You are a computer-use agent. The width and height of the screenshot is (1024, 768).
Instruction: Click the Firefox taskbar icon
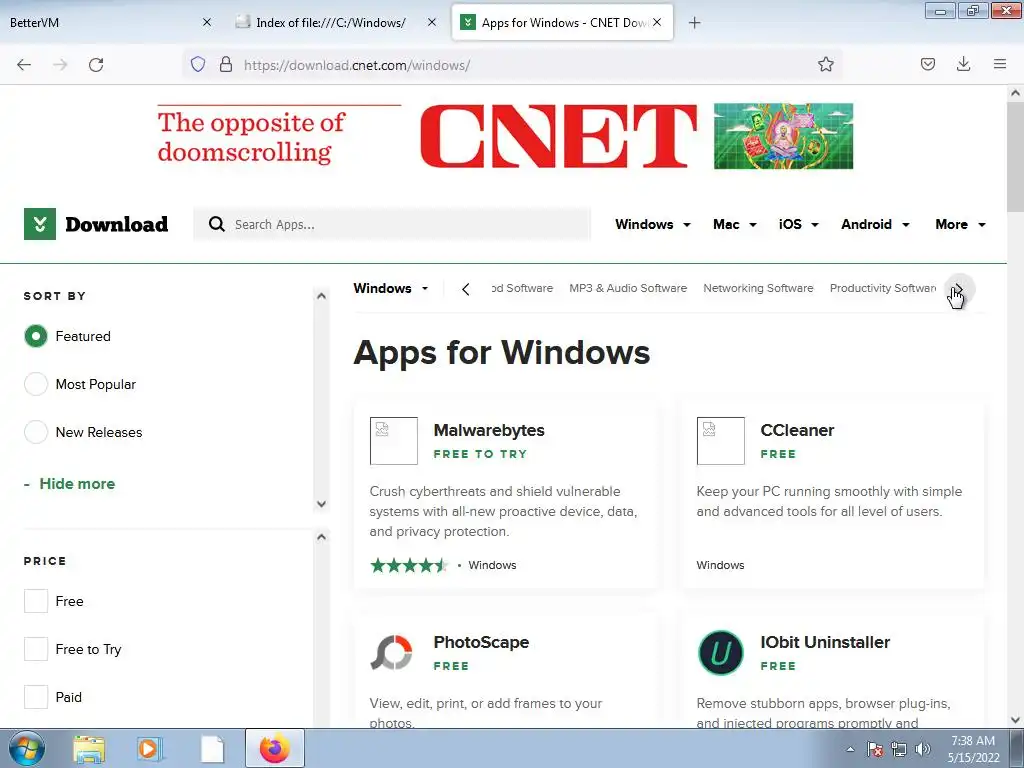coord(274,748)
